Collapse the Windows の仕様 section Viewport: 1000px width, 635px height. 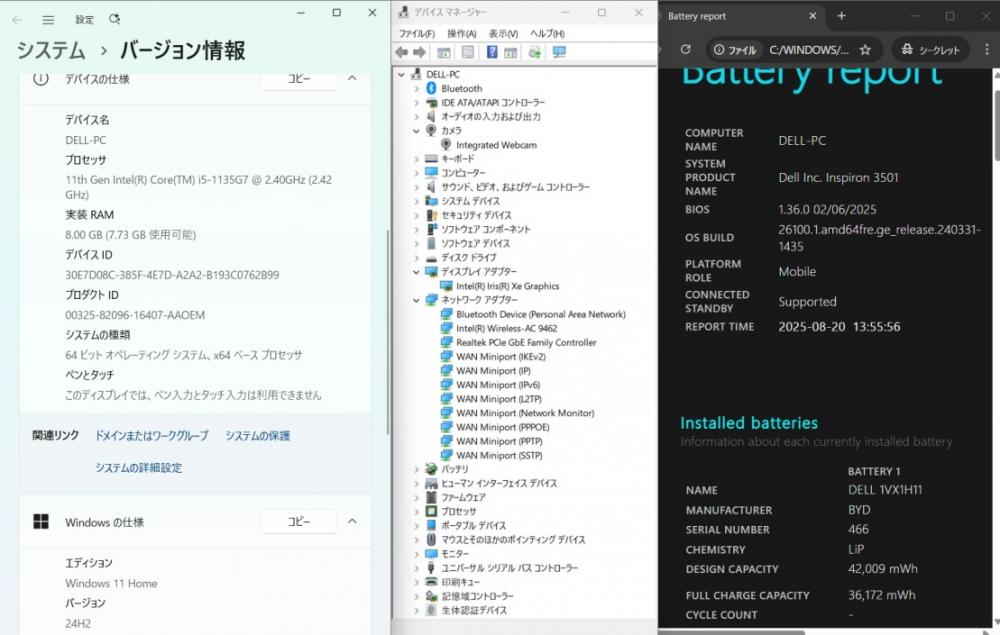352,522
